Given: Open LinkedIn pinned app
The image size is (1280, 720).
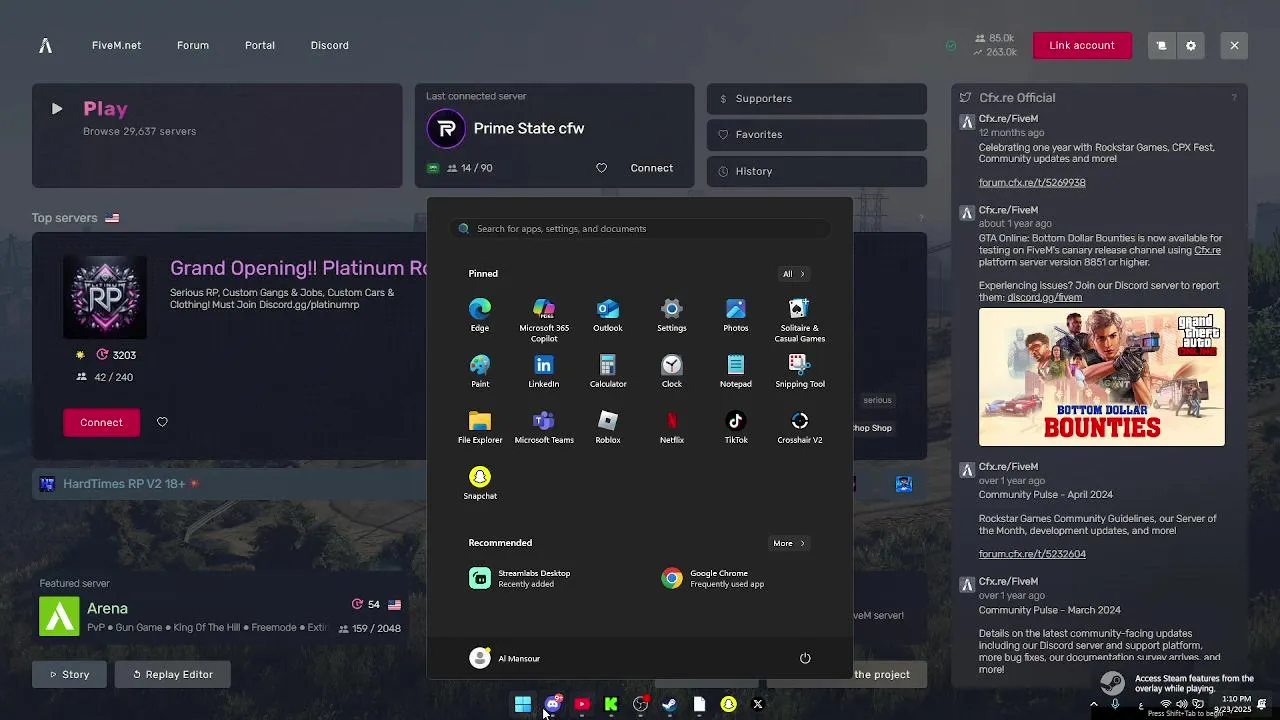Looking at the screenshot, I should [x=544, y=370].
